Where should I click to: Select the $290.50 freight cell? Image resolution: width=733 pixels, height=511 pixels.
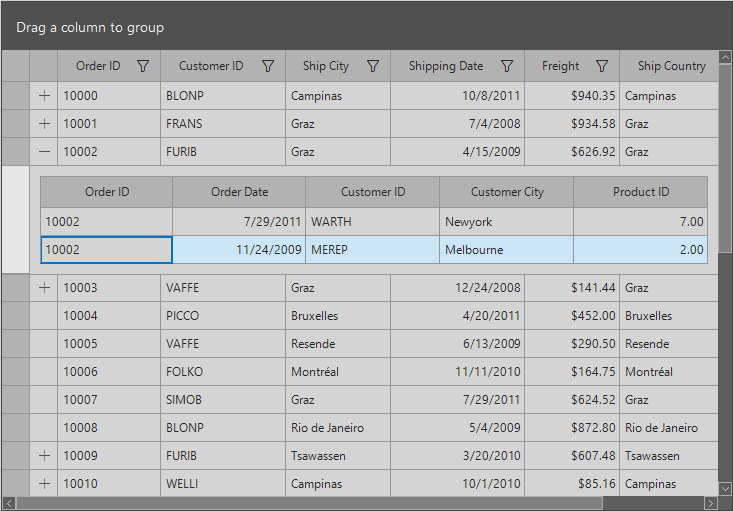572,344
